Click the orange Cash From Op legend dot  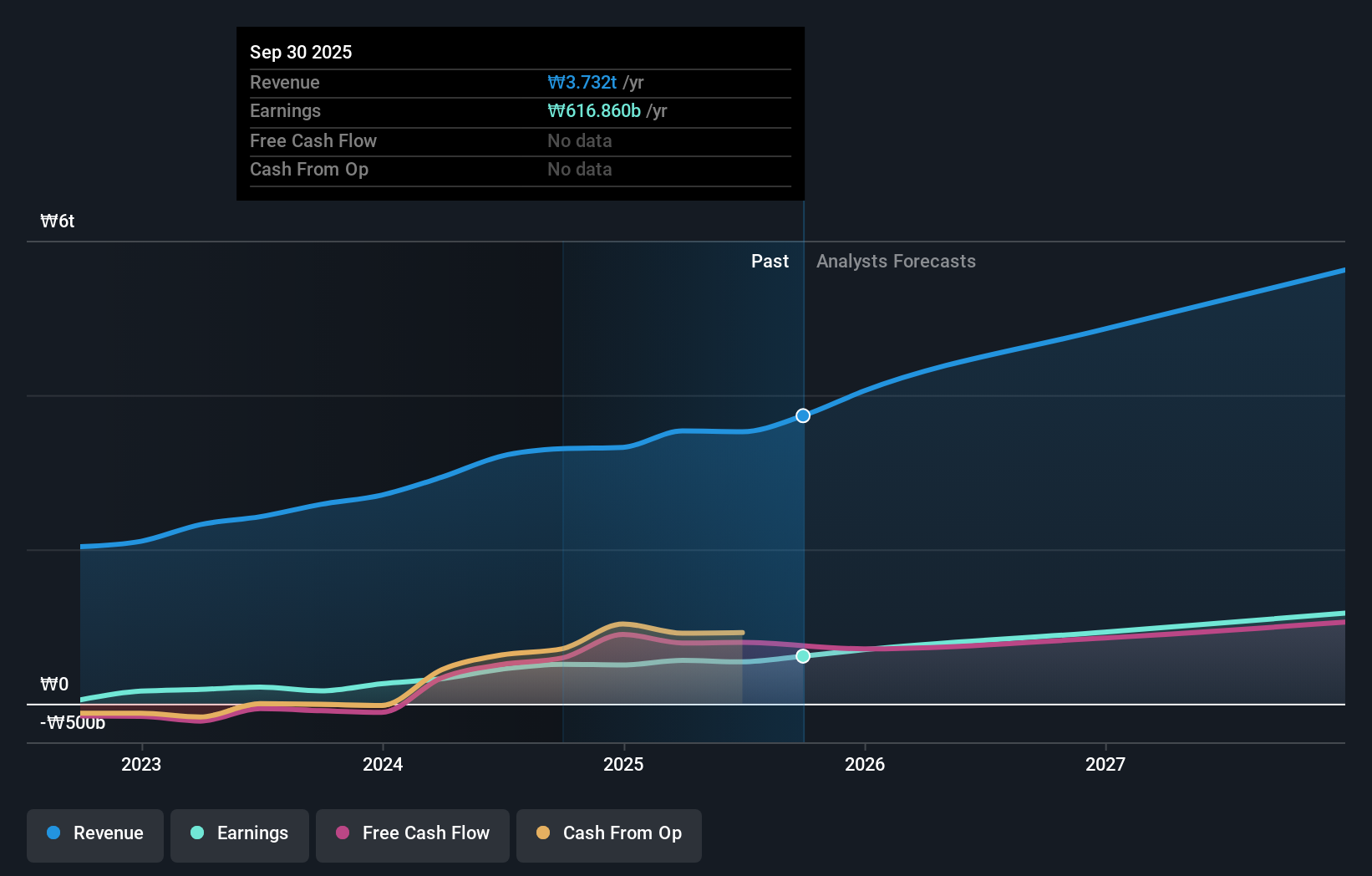(544, 833)
